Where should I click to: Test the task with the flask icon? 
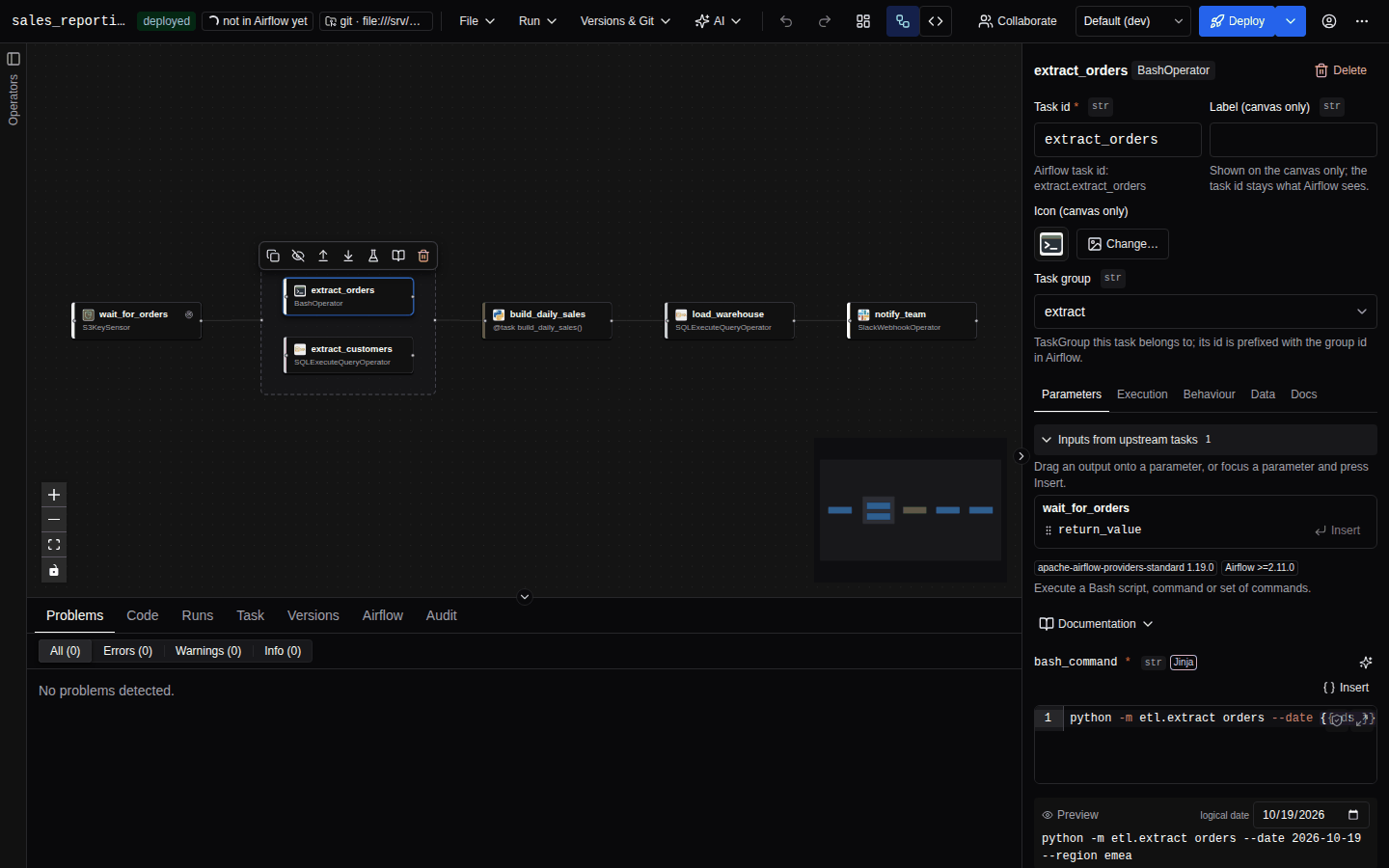click(373, 256)
